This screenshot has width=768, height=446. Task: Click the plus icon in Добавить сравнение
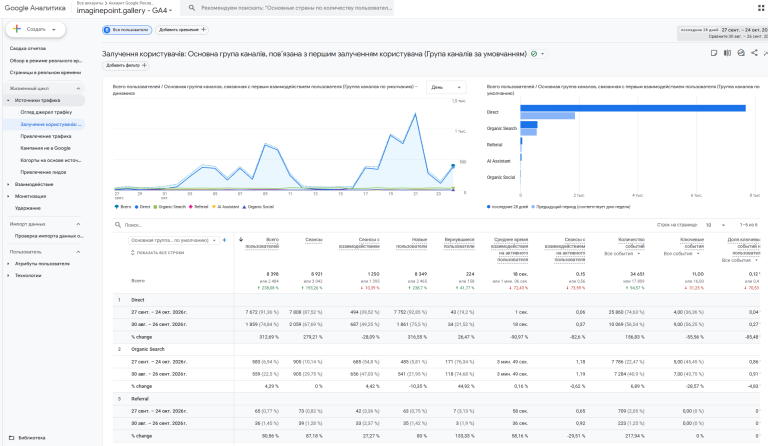point(204,29)
